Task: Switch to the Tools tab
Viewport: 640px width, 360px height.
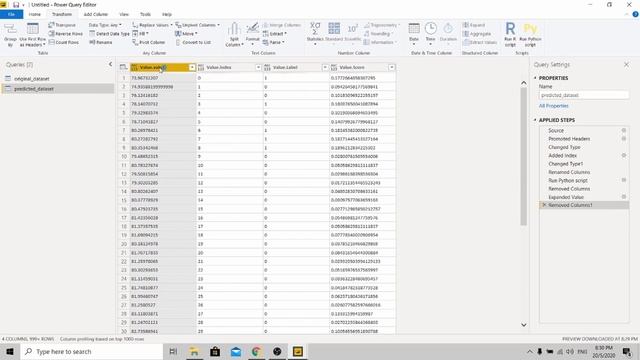Action: pyautogui.click(x=145, y=14)
